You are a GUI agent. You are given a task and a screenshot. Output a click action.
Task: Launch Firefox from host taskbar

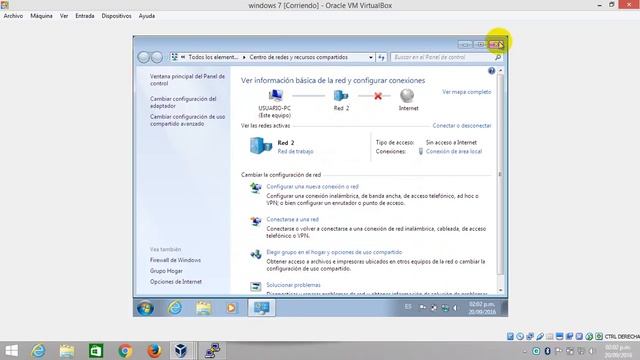[x=154, y=351]
